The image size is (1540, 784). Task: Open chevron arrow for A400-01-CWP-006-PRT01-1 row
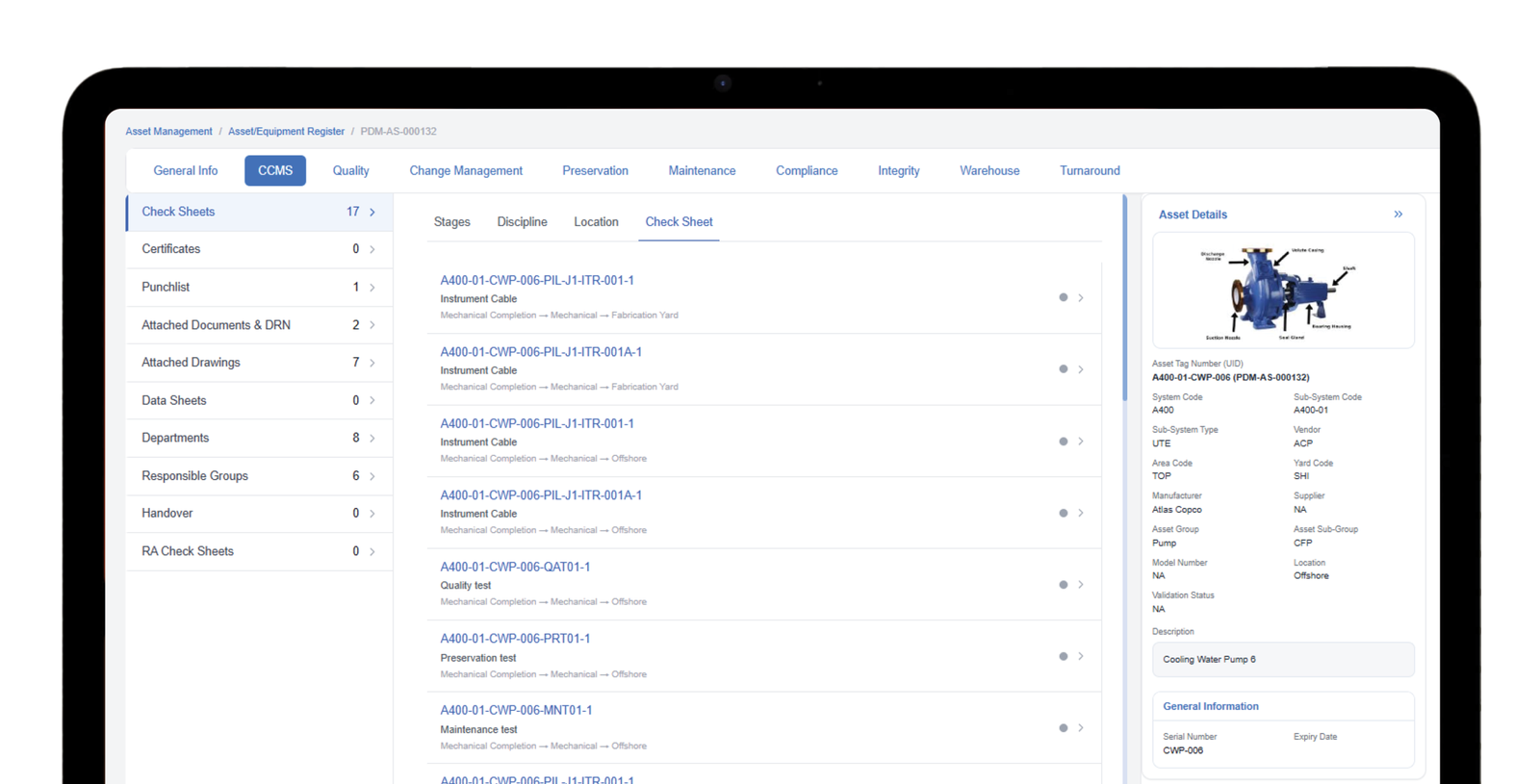1081,656
